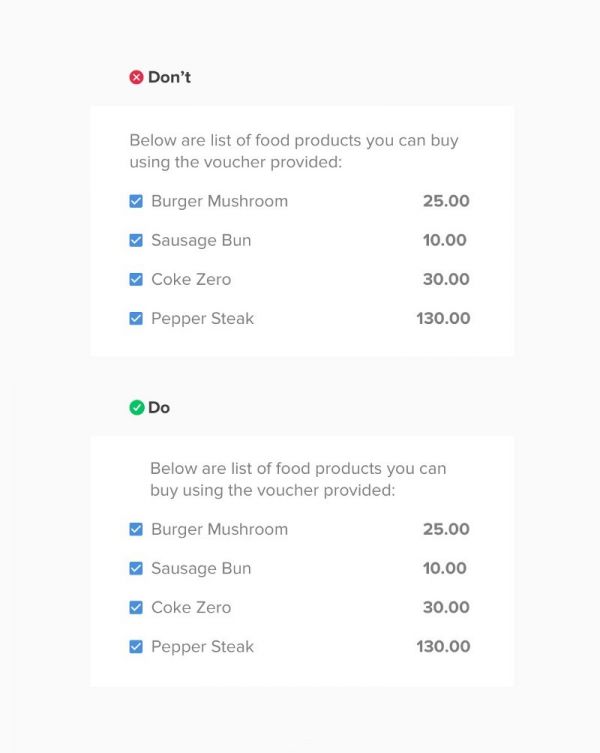The height and width of the screenshot is (753, 600).
Task: Toggle Pepper Steak checkbox in the Don't list
Action: pos(136,319)
